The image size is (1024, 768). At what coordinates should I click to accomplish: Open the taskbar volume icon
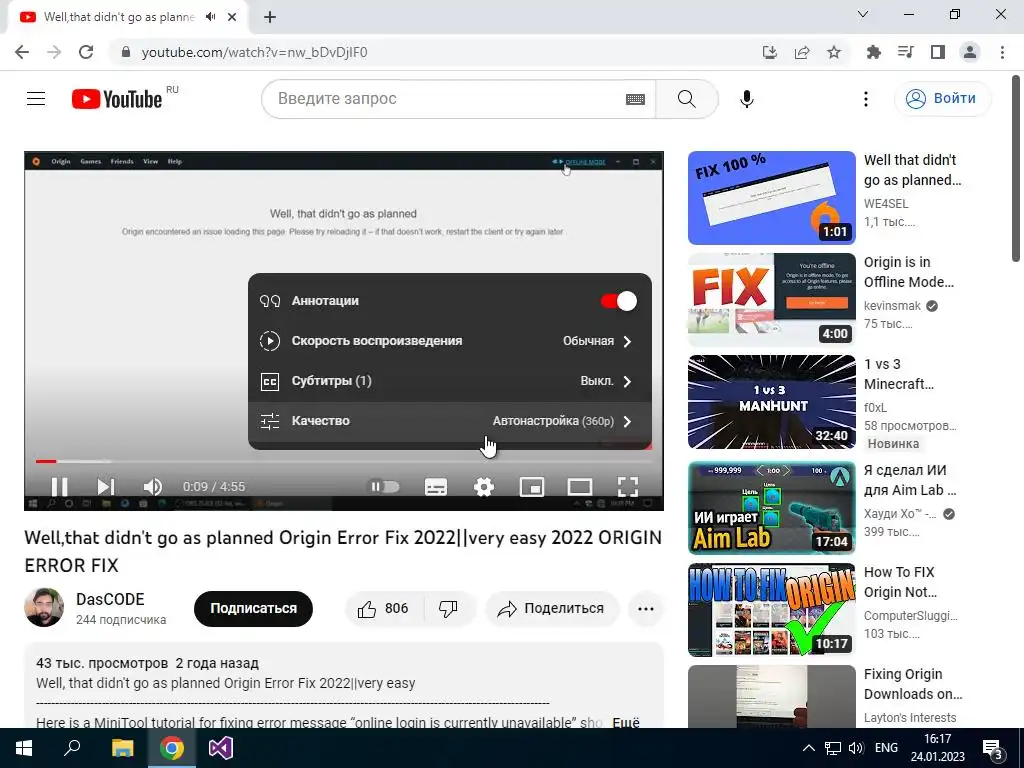click(x=856, y=748)
